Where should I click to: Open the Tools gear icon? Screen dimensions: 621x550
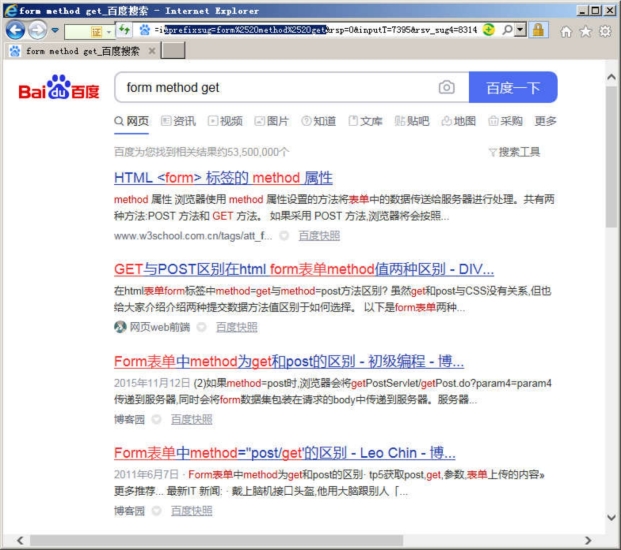tap(605, 31)
